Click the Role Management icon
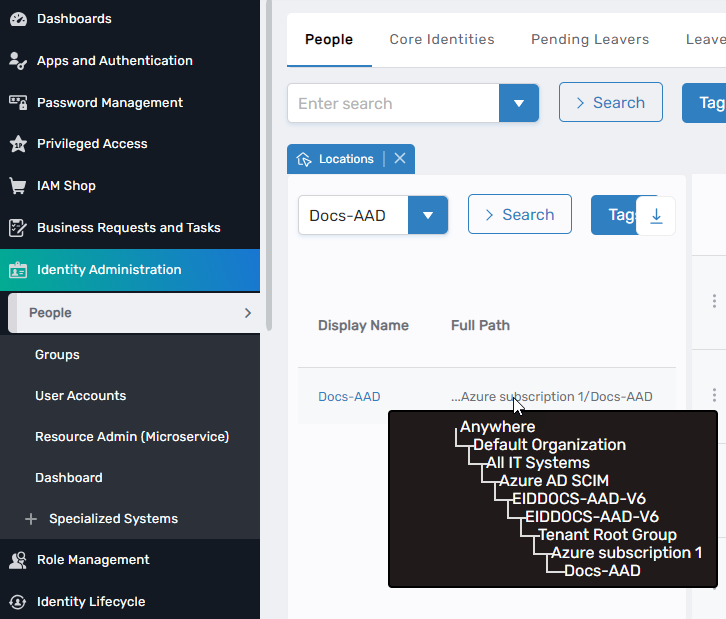Image resolution: width=726 pixels, height=619 pixels. tap(17, 560)
